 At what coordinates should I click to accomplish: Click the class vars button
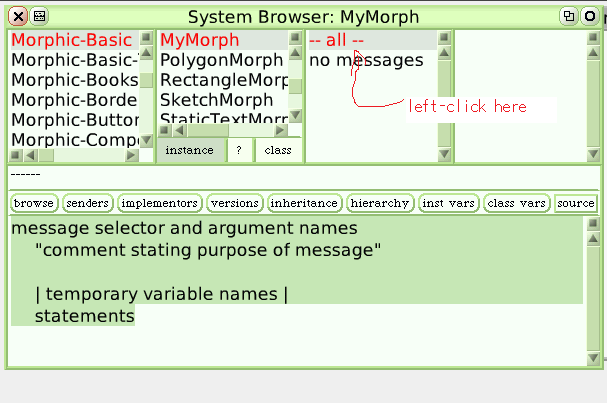(517, 203)
